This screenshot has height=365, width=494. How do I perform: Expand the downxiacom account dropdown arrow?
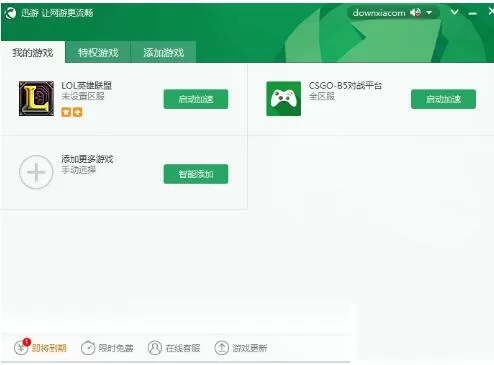429,13
